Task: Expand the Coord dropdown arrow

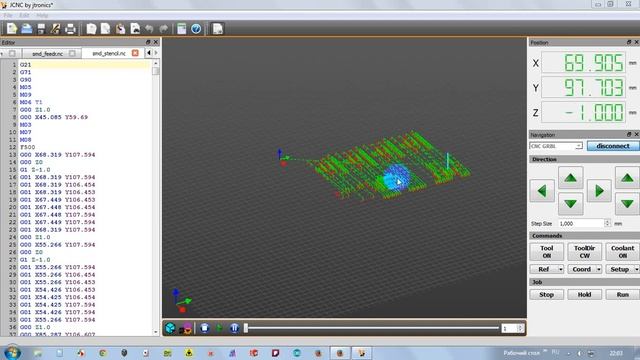Action: pyautogui.click(x=599, y=269)
